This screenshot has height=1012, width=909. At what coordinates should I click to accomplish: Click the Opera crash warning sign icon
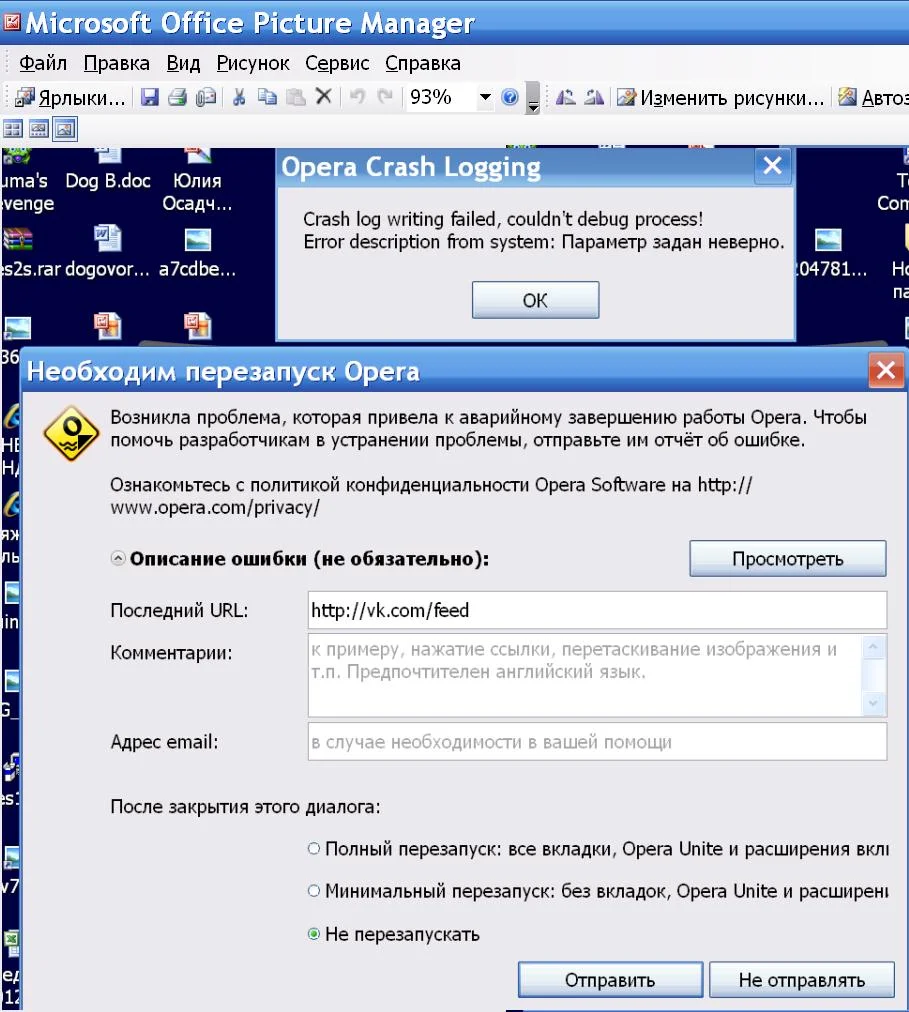[x=71, y=433]
